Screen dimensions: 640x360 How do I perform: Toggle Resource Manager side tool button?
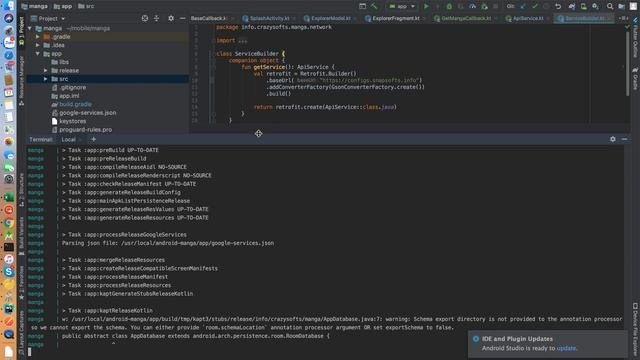tap(22, 80)
